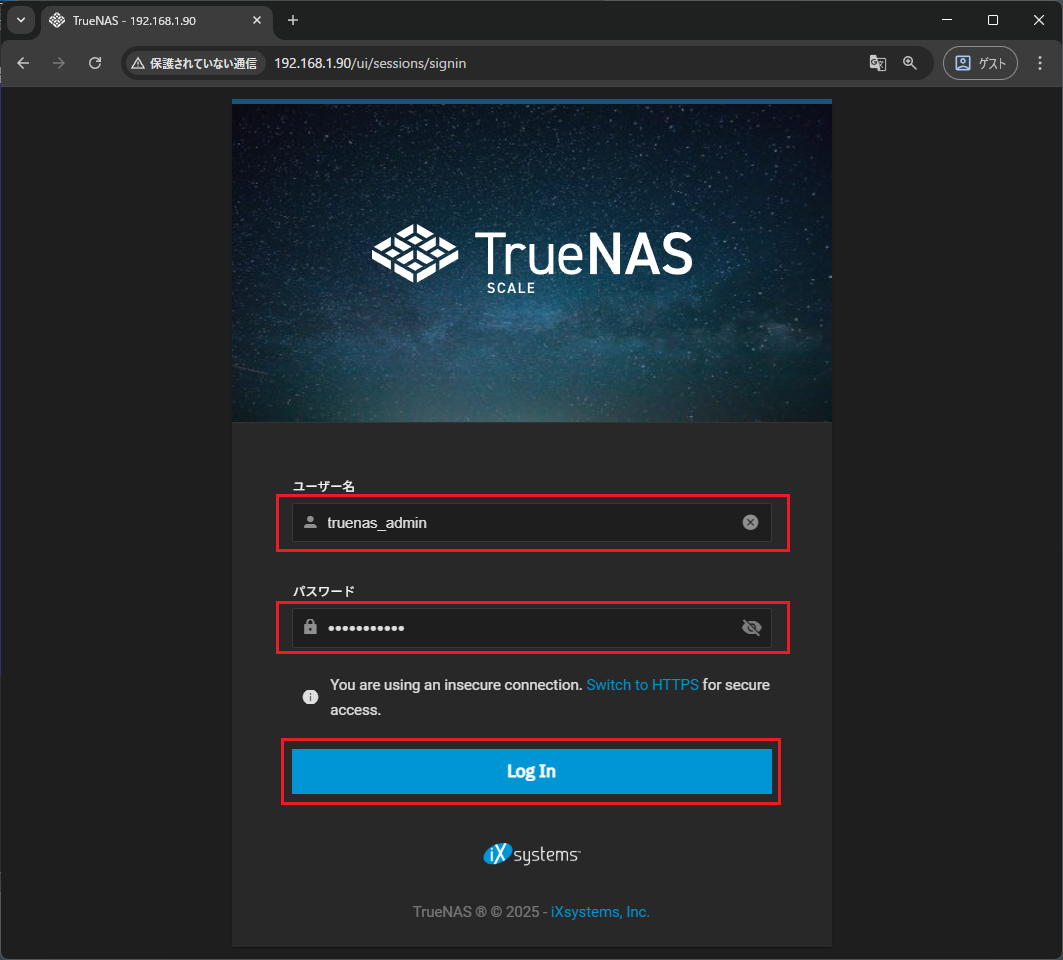This screenshot has width=1063, height=960.
Task: Click the browser forward arrow
Action: point(59,63)
